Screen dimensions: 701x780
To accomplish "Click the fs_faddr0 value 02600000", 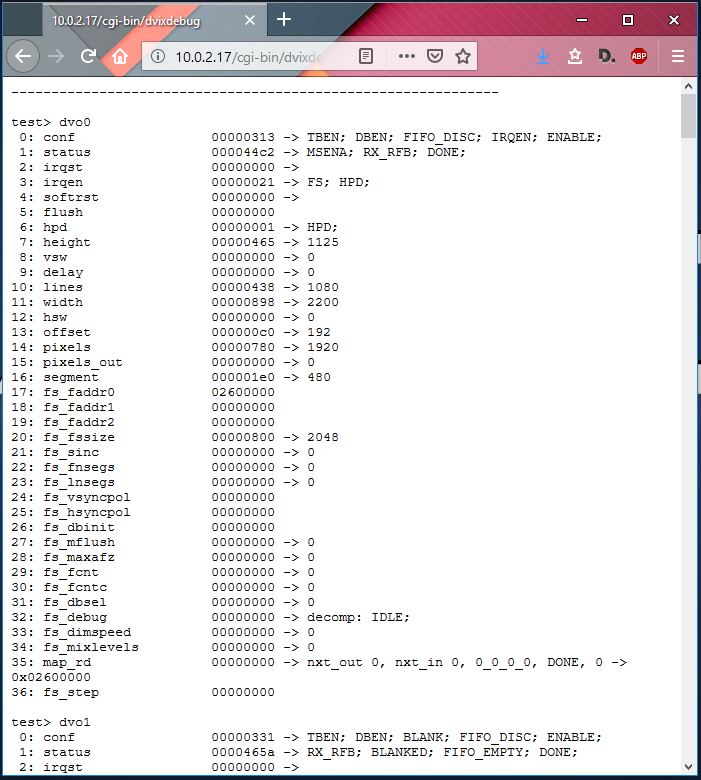I will (243, 392).
